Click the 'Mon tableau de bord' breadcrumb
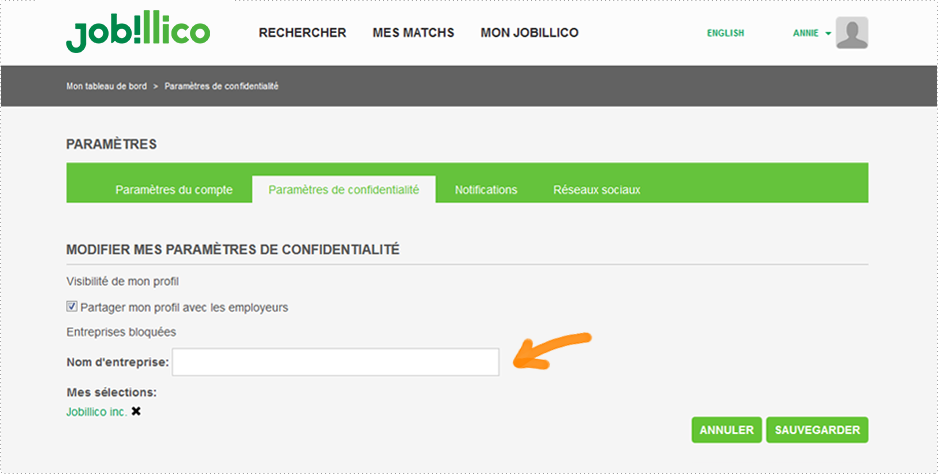 (x=106, y=86)
